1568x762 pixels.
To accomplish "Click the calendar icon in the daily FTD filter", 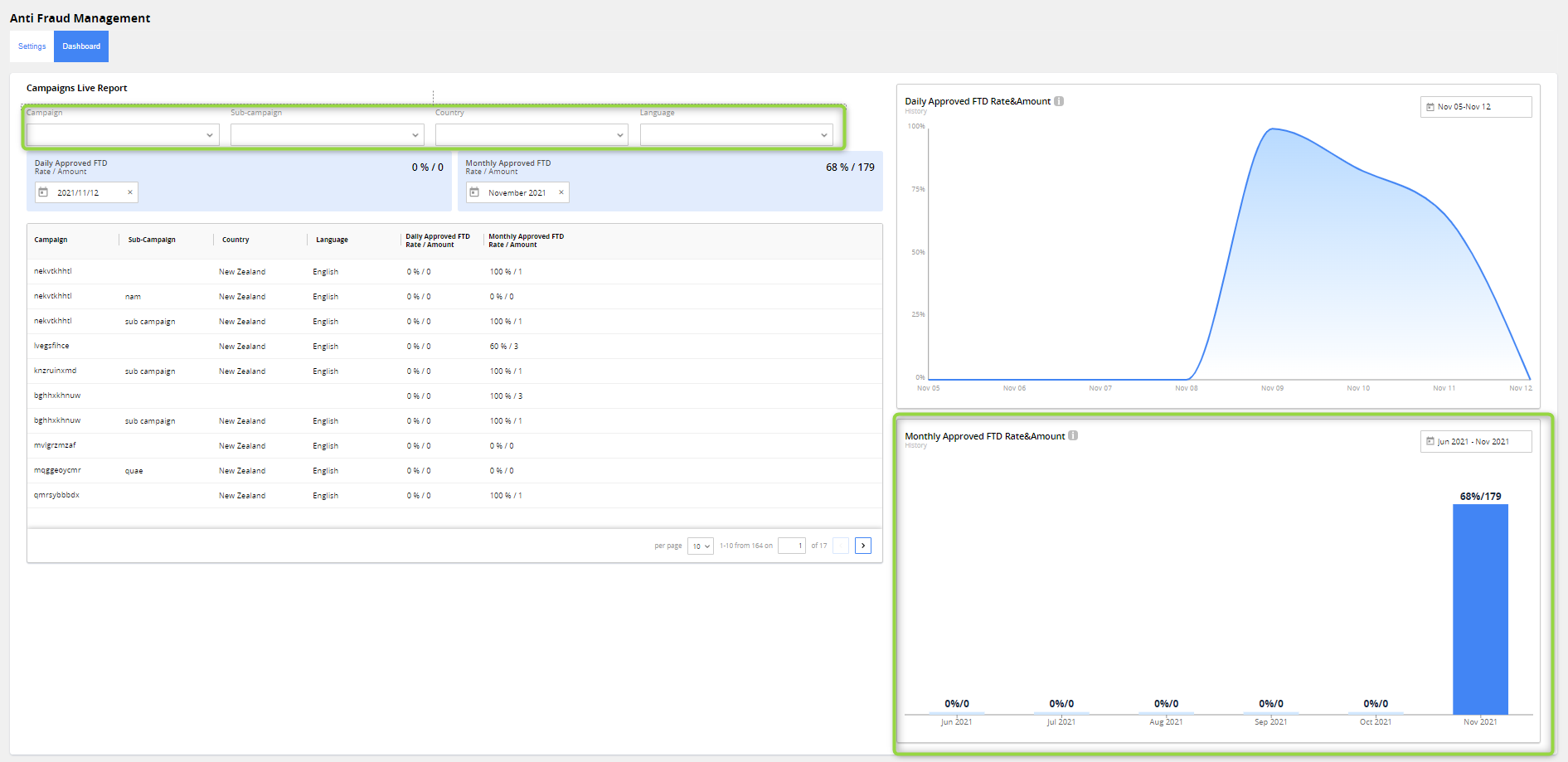I will tap(45, 192).
